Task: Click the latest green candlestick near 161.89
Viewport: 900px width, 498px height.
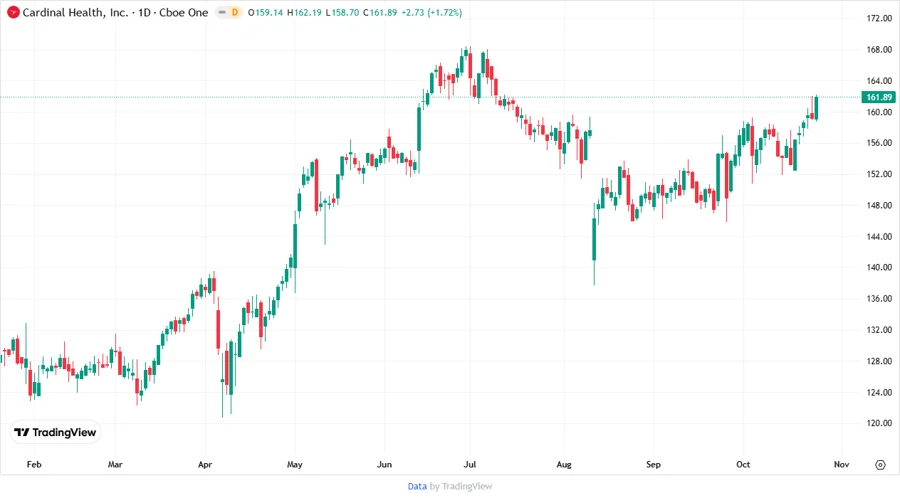Action: click(816, 108)
